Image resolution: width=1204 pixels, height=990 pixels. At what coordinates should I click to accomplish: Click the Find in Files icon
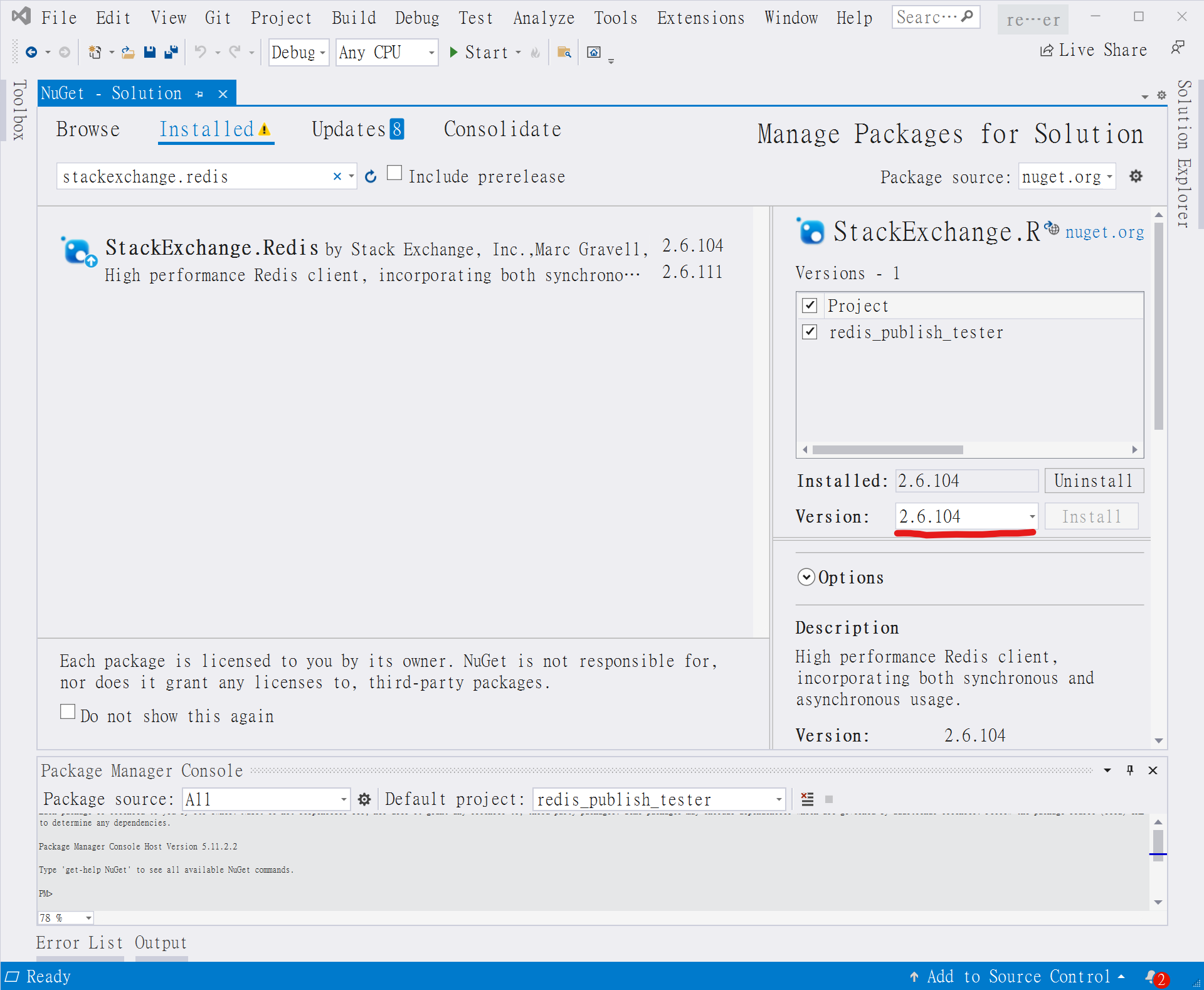pos(564,53)
